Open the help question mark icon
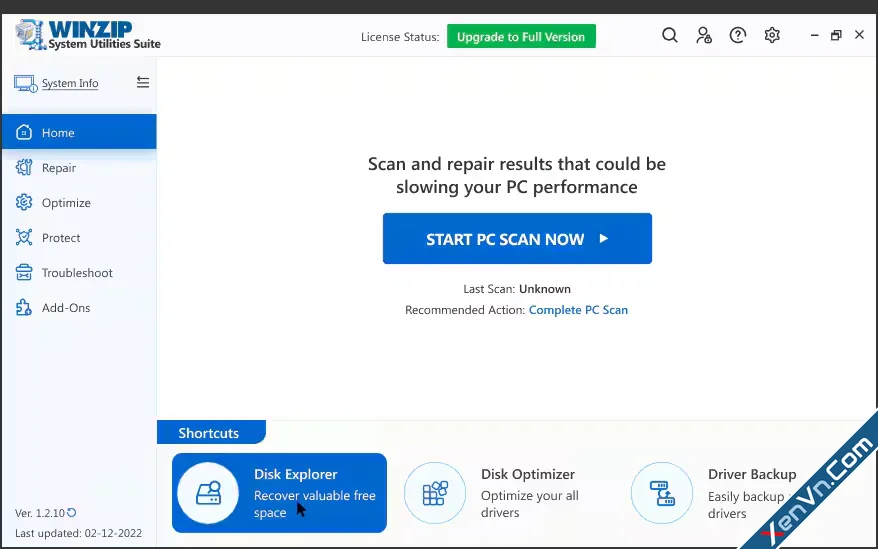 738,35
